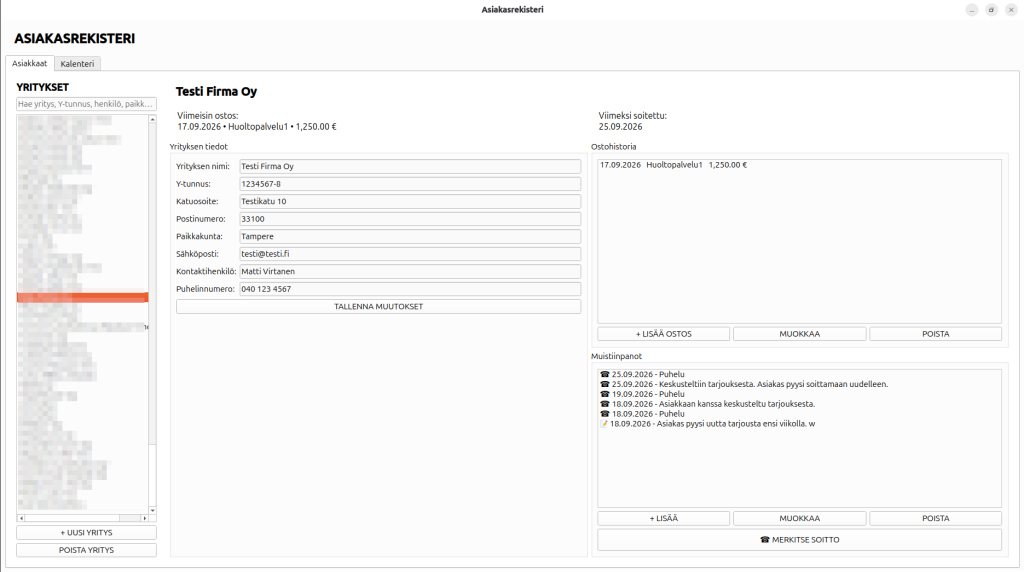Click the company search field

(86, 104)
